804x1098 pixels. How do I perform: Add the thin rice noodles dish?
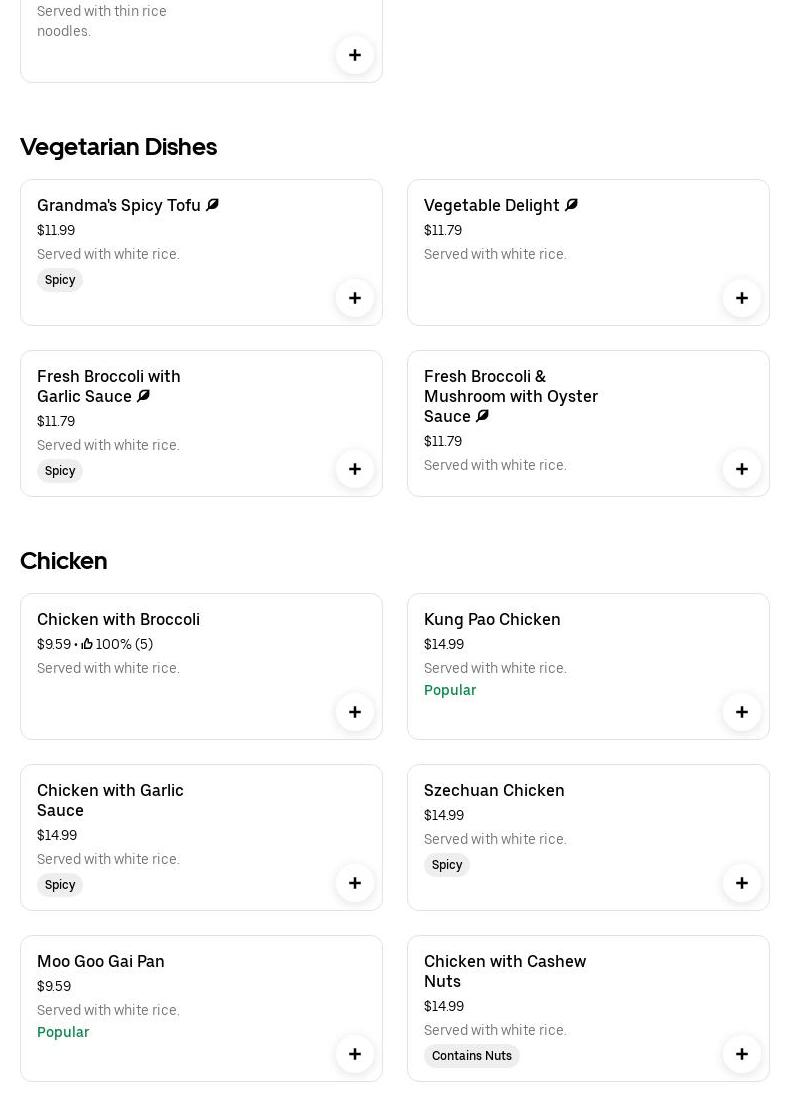(355, 55)
